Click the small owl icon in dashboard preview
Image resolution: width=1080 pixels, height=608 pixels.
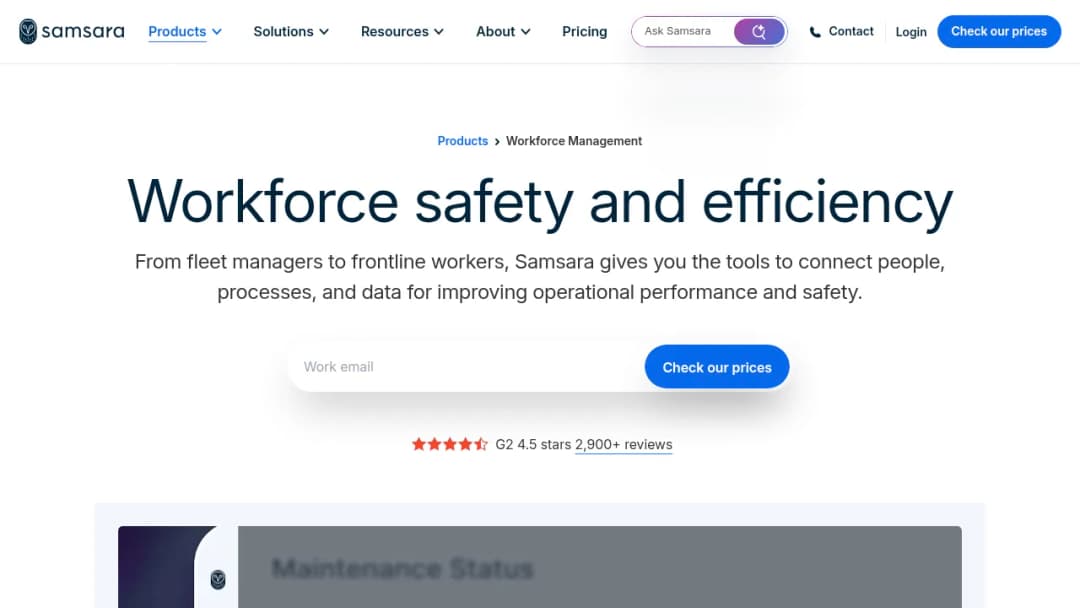218,580
